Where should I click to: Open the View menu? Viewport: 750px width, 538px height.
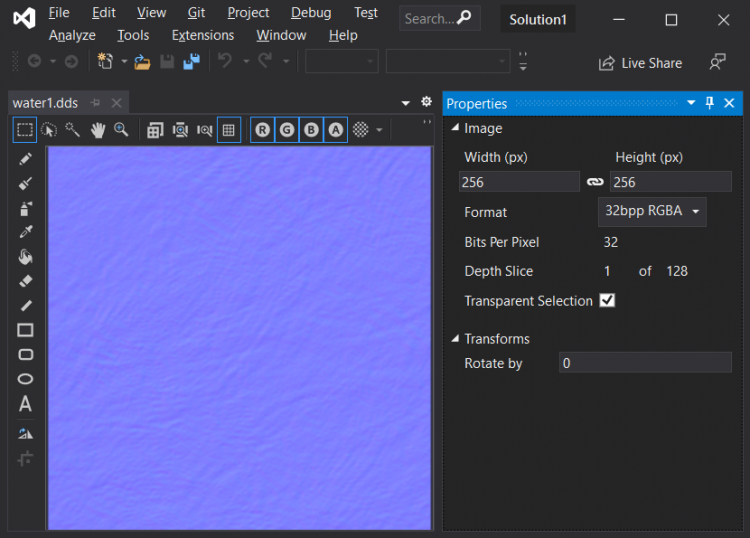pyautogui.click(x=151, y=13)
